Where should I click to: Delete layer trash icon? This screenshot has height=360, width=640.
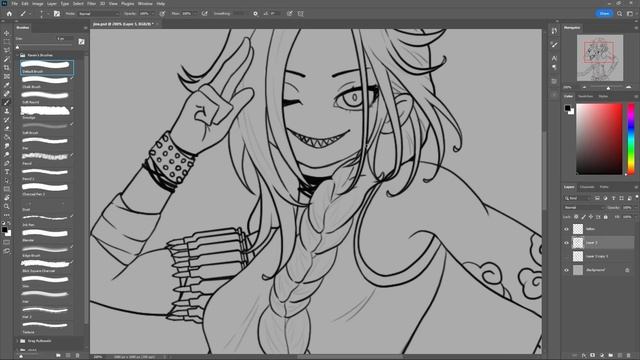[x=629, y=356]
